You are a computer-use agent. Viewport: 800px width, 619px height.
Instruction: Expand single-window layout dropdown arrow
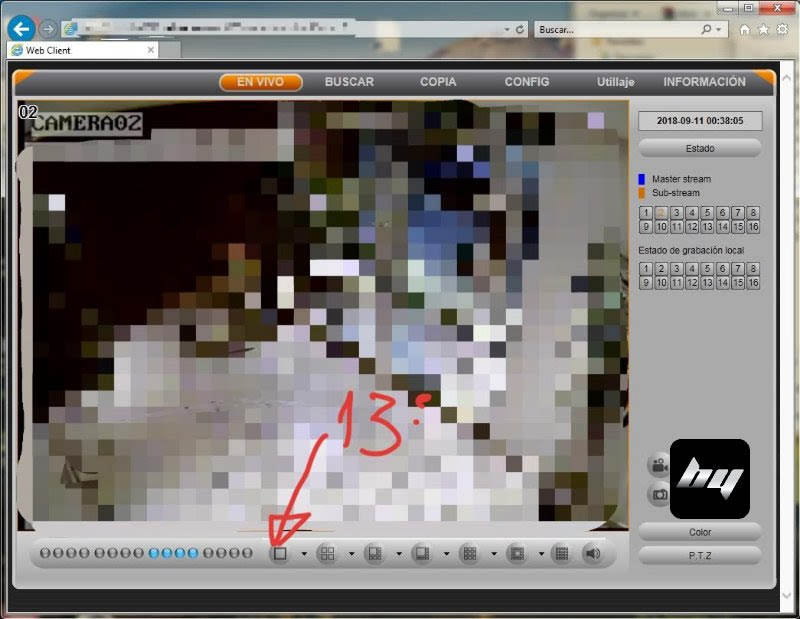click(x=304, y=554)
